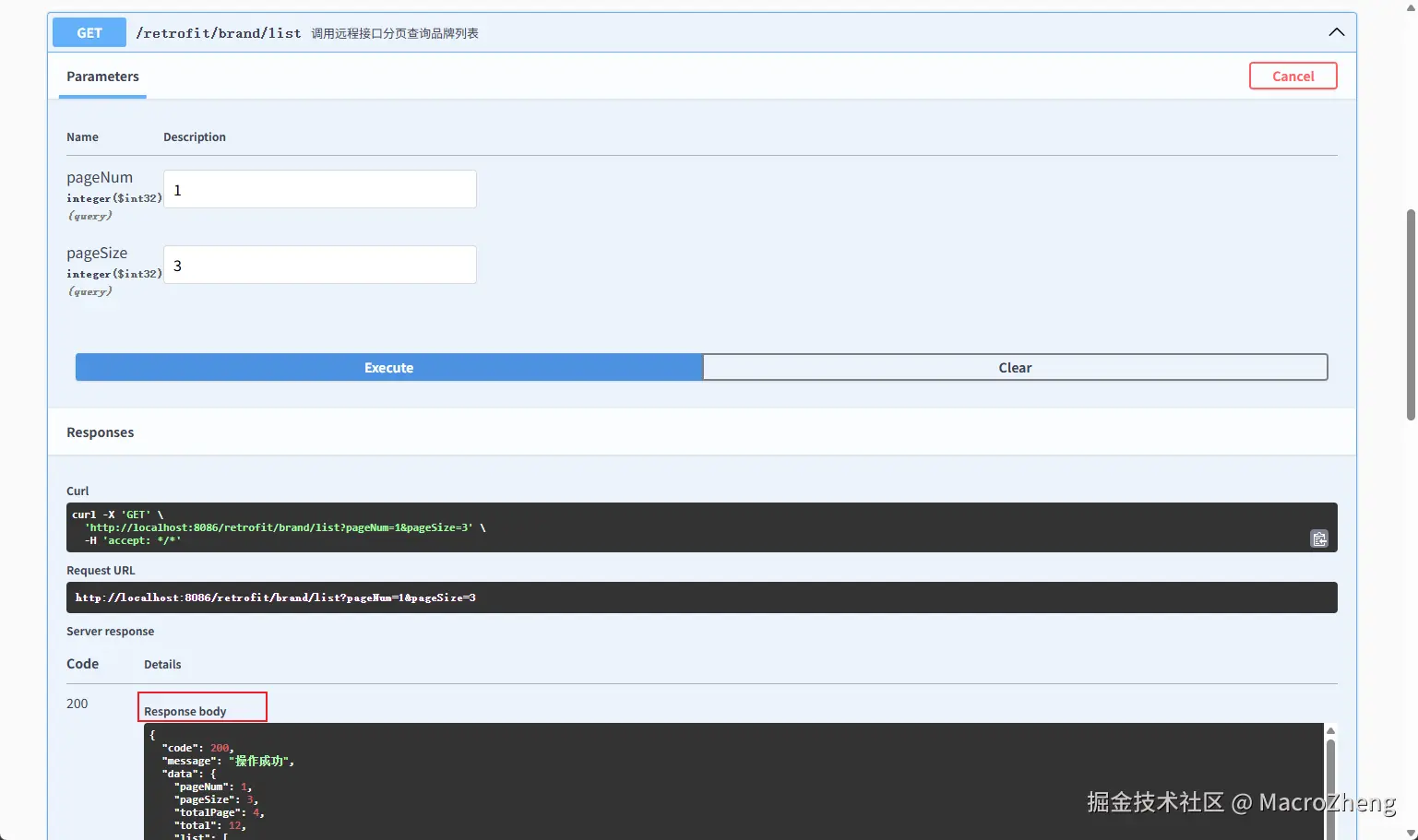This screenshot has height=840, width=1418.
Task: Click the "Name" column header
Action: (x=82, y=136)
